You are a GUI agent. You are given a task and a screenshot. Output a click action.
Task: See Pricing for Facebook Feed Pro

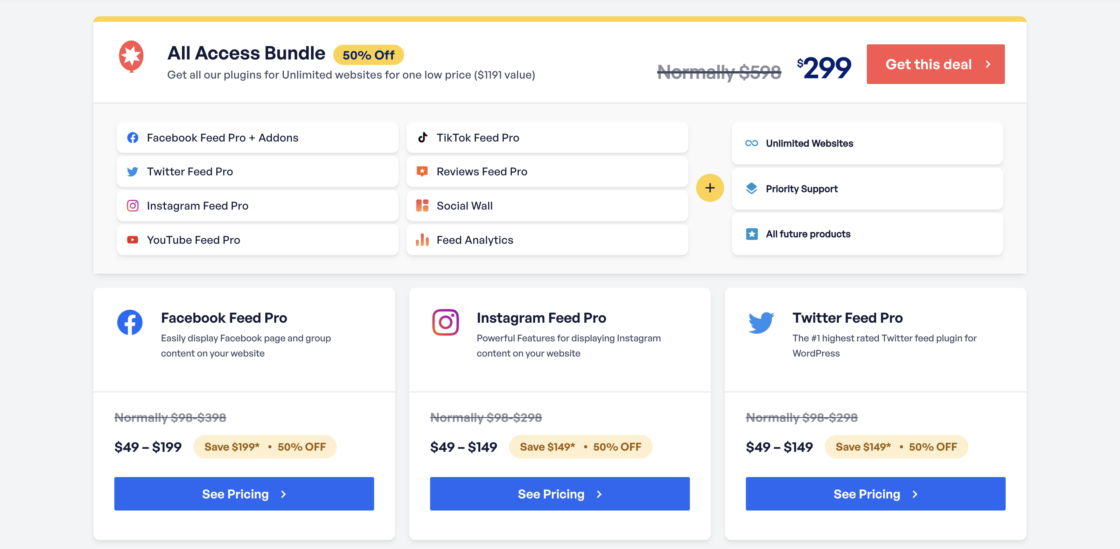[x=244, y=494]
